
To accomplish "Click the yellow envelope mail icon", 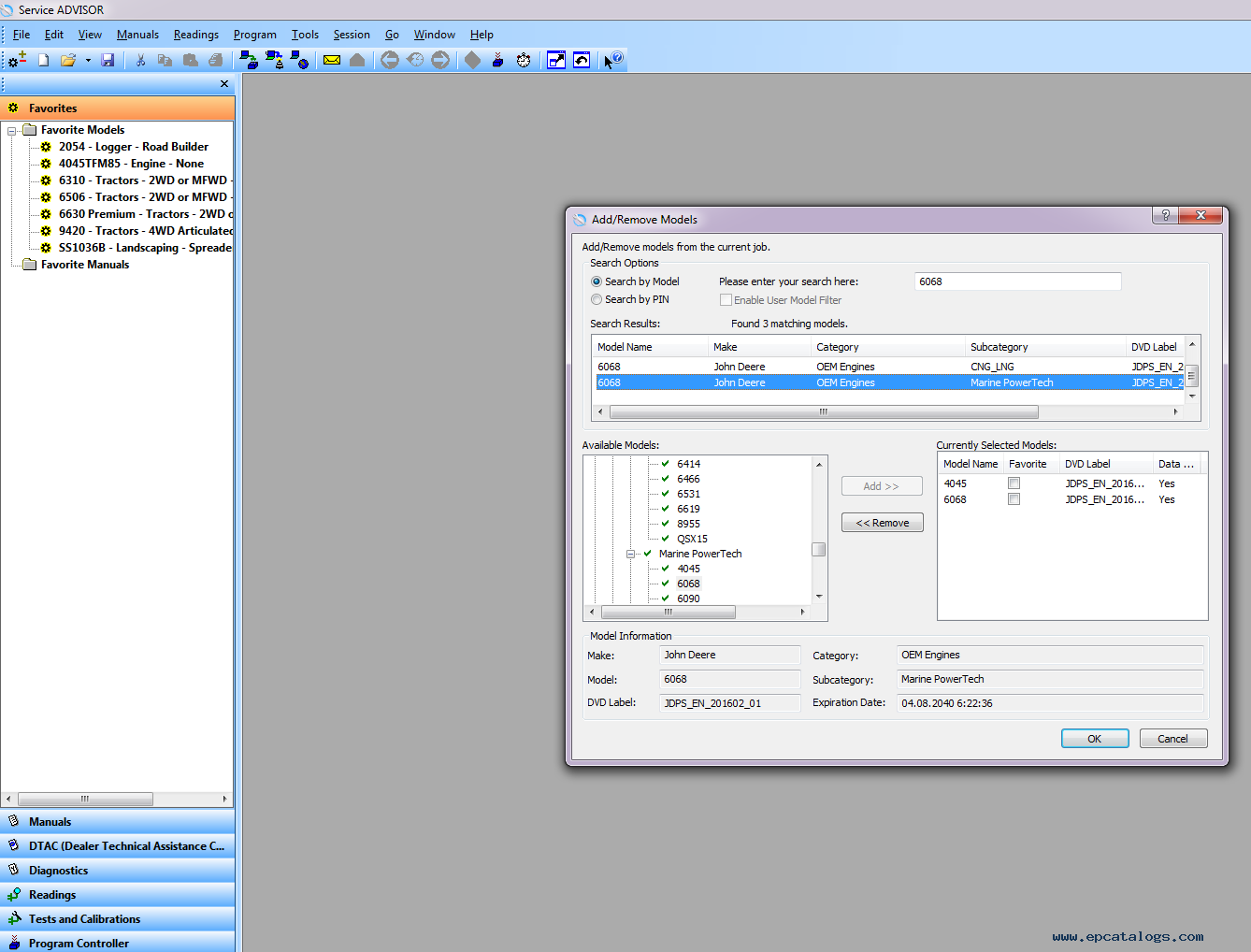I will 332,60.
